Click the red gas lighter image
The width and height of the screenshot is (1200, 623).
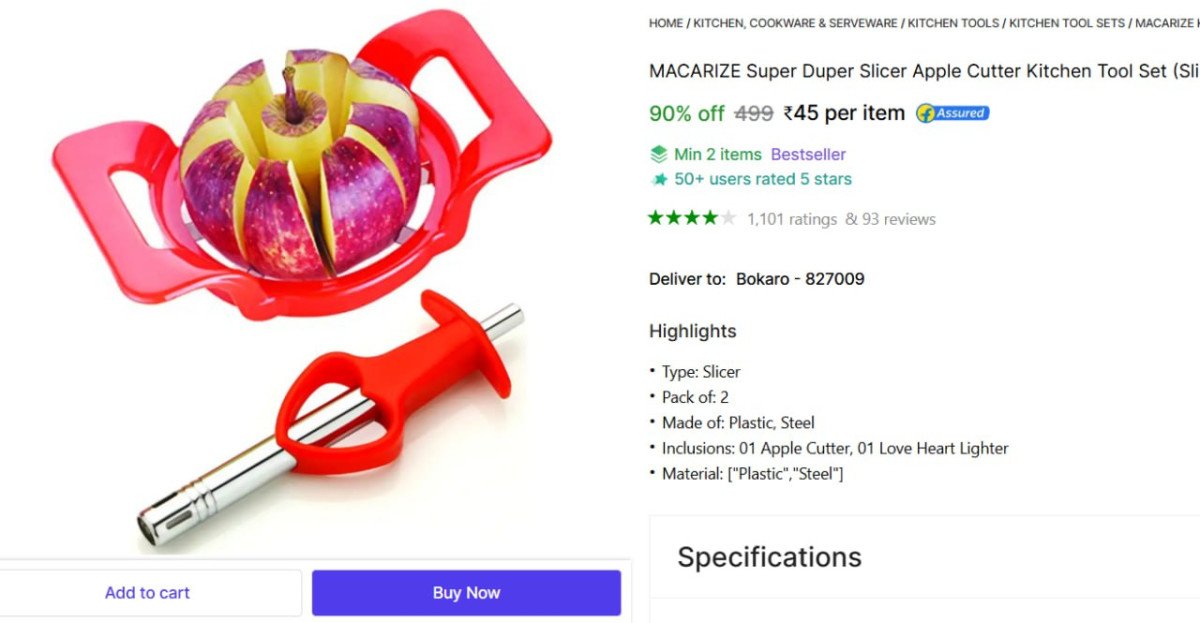(x=380, y=410)
